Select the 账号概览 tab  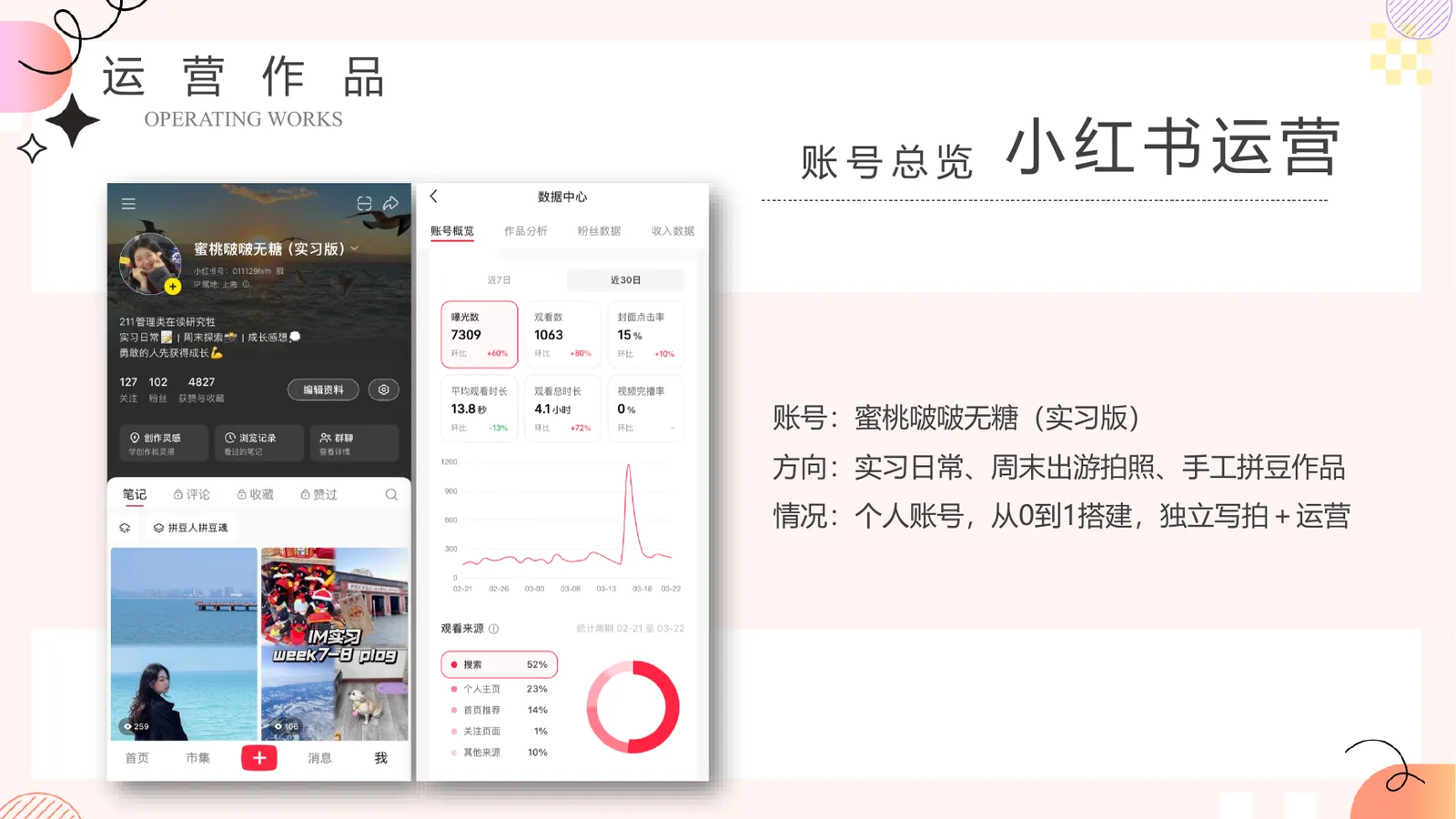[x=452, y=231]
